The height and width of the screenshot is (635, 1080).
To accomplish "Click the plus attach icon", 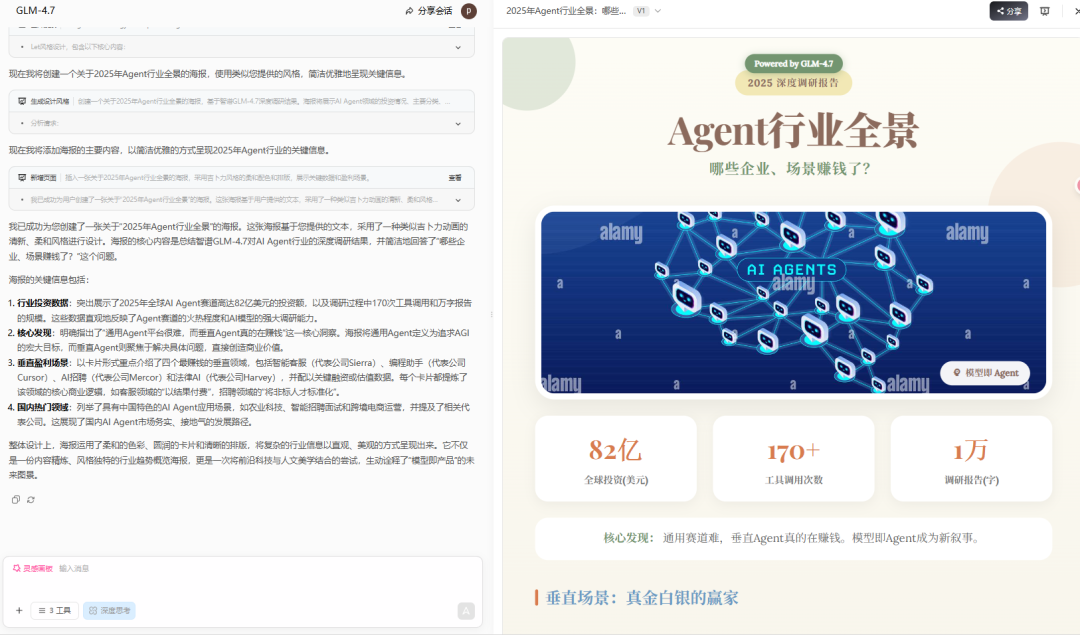I will 19,610.
